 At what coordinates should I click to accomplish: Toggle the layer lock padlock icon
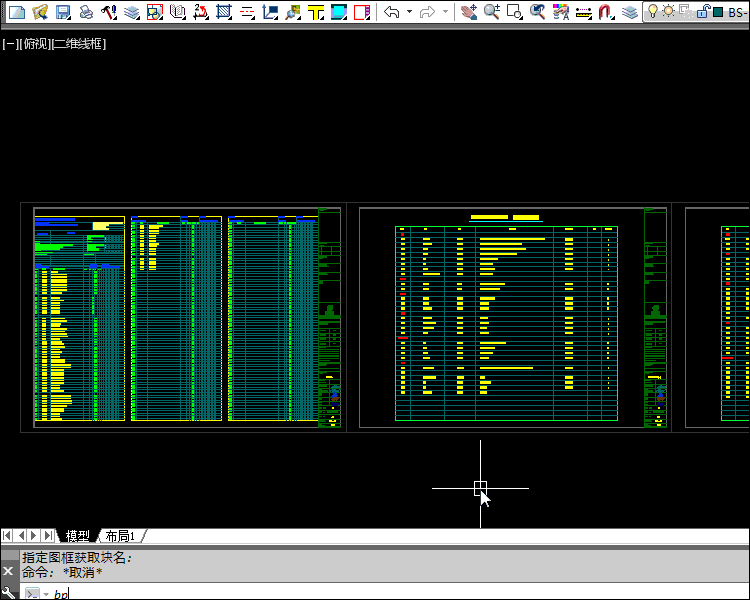(x=703, y=12)
